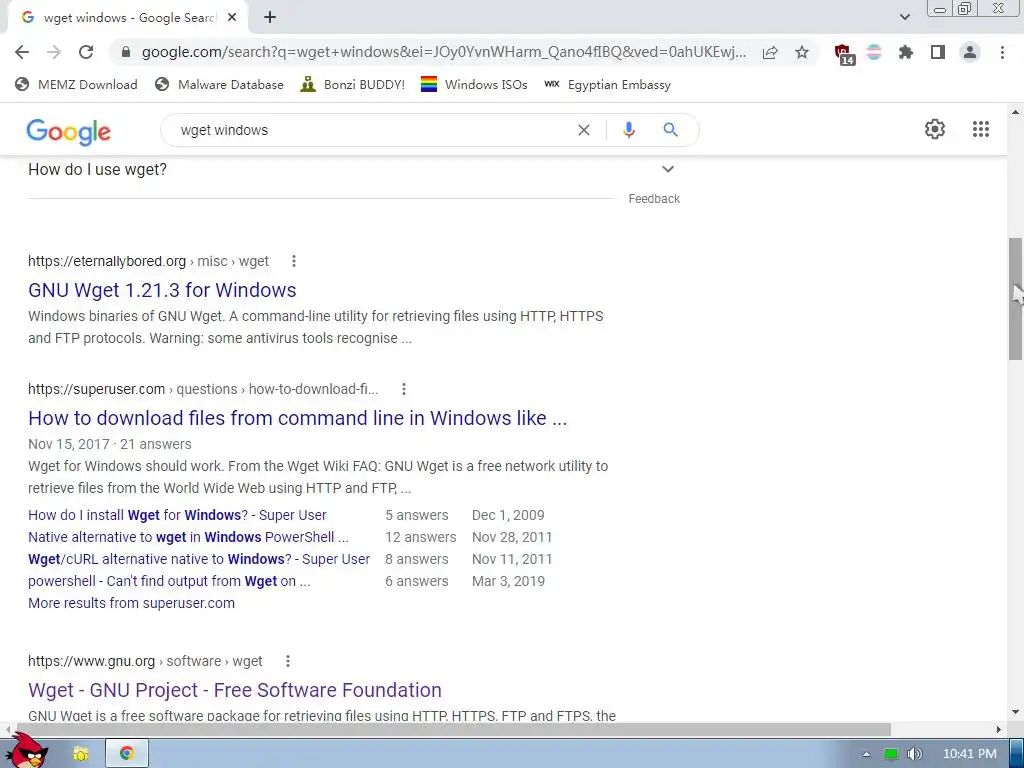This screenshot has width=1024, height=768.
Task: Bookmark this page with the star
Action: click(802, 52)
